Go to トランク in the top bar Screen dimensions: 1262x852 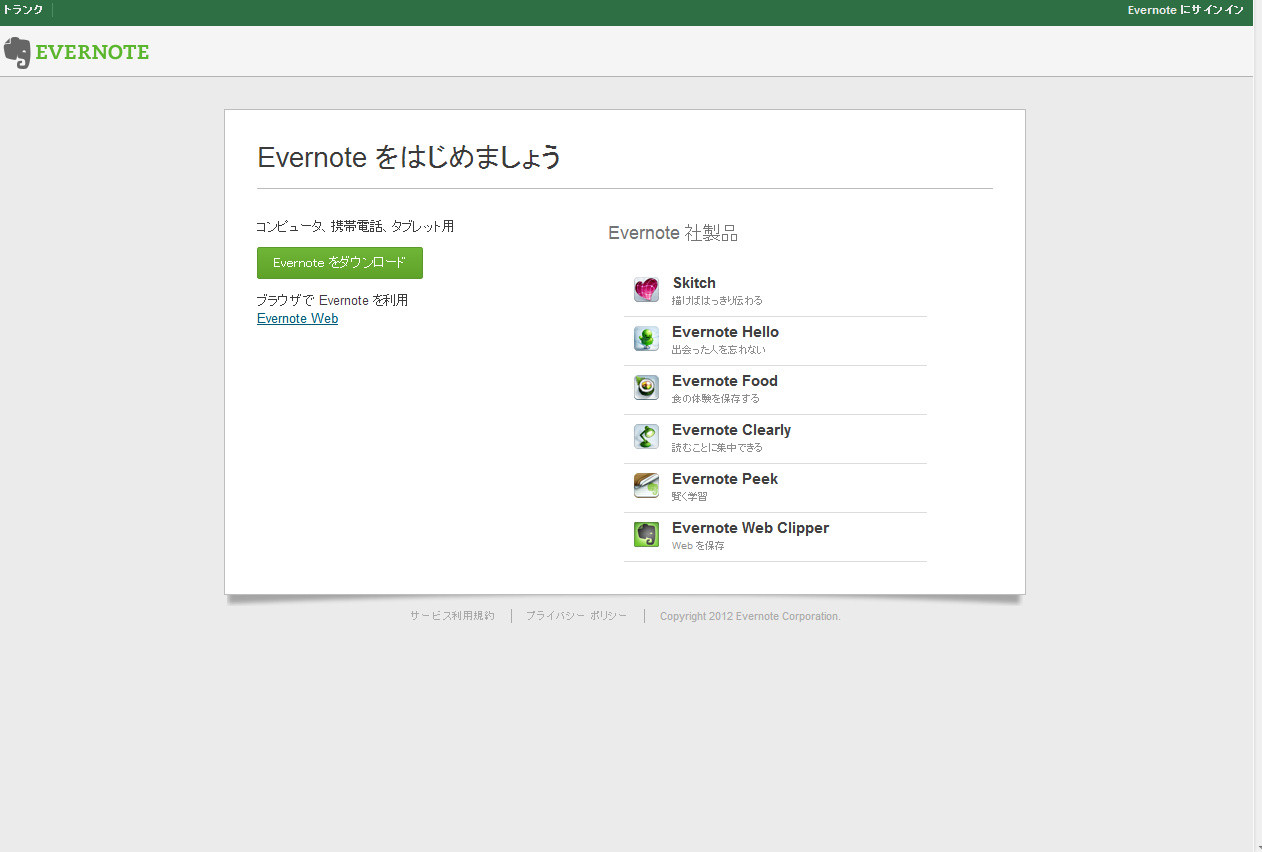(x=24, y=10)
